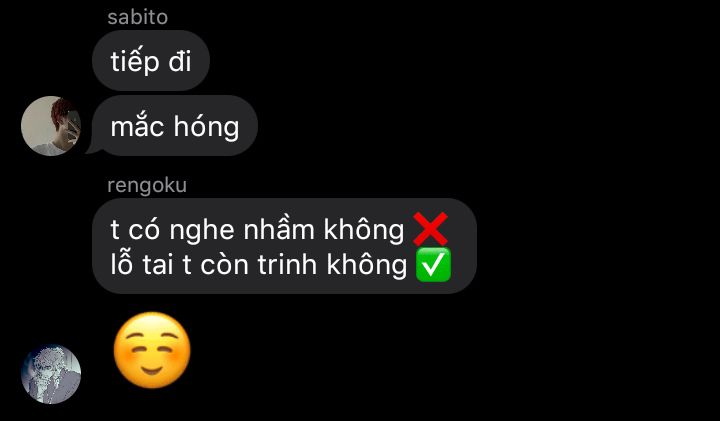720x421 pixels.
Task: Tap the red cross mark emoji
Action: click(430, 229)
